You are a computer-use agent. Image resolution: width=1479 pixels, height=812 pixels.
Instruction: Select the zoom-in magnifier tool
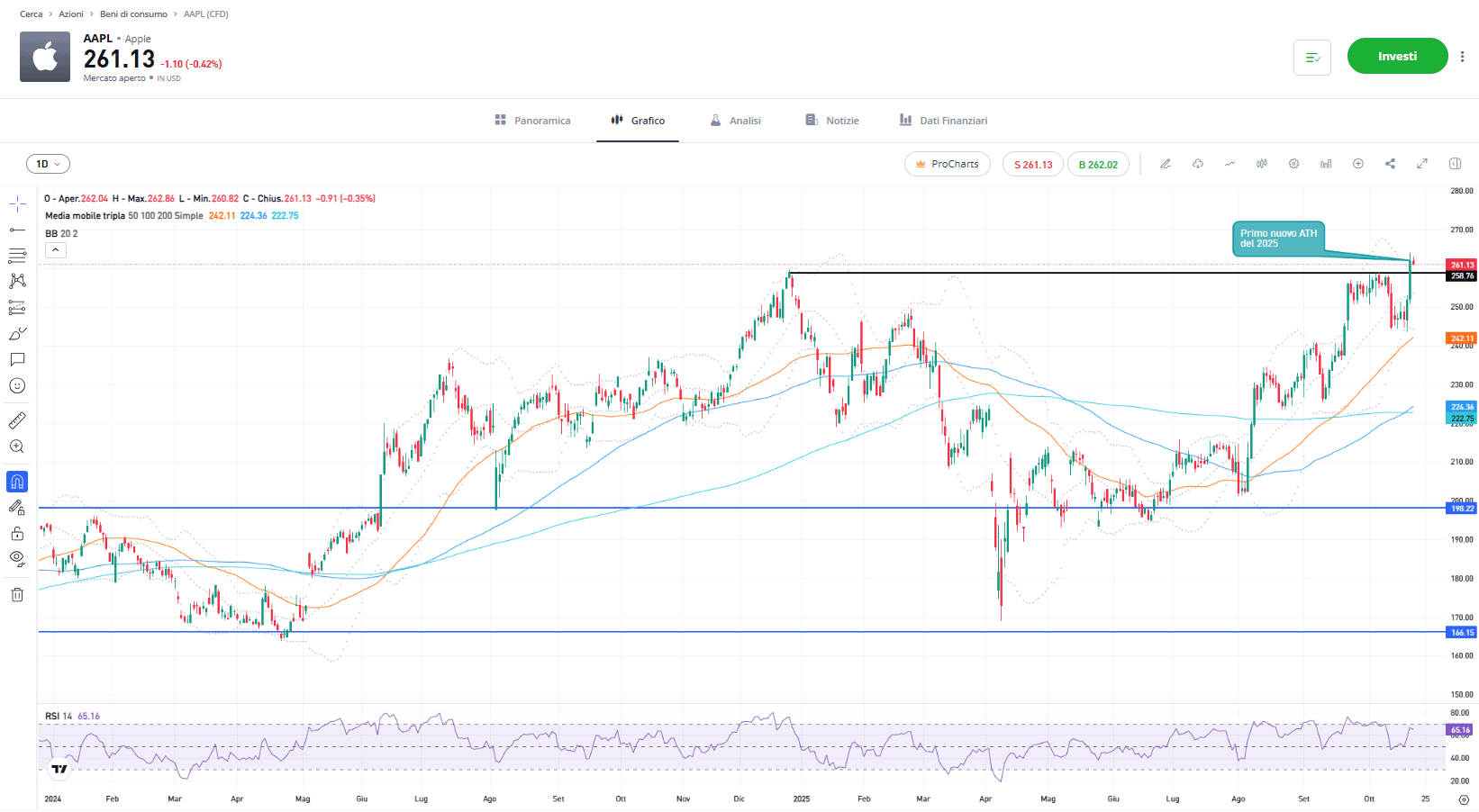click(17, 447)
